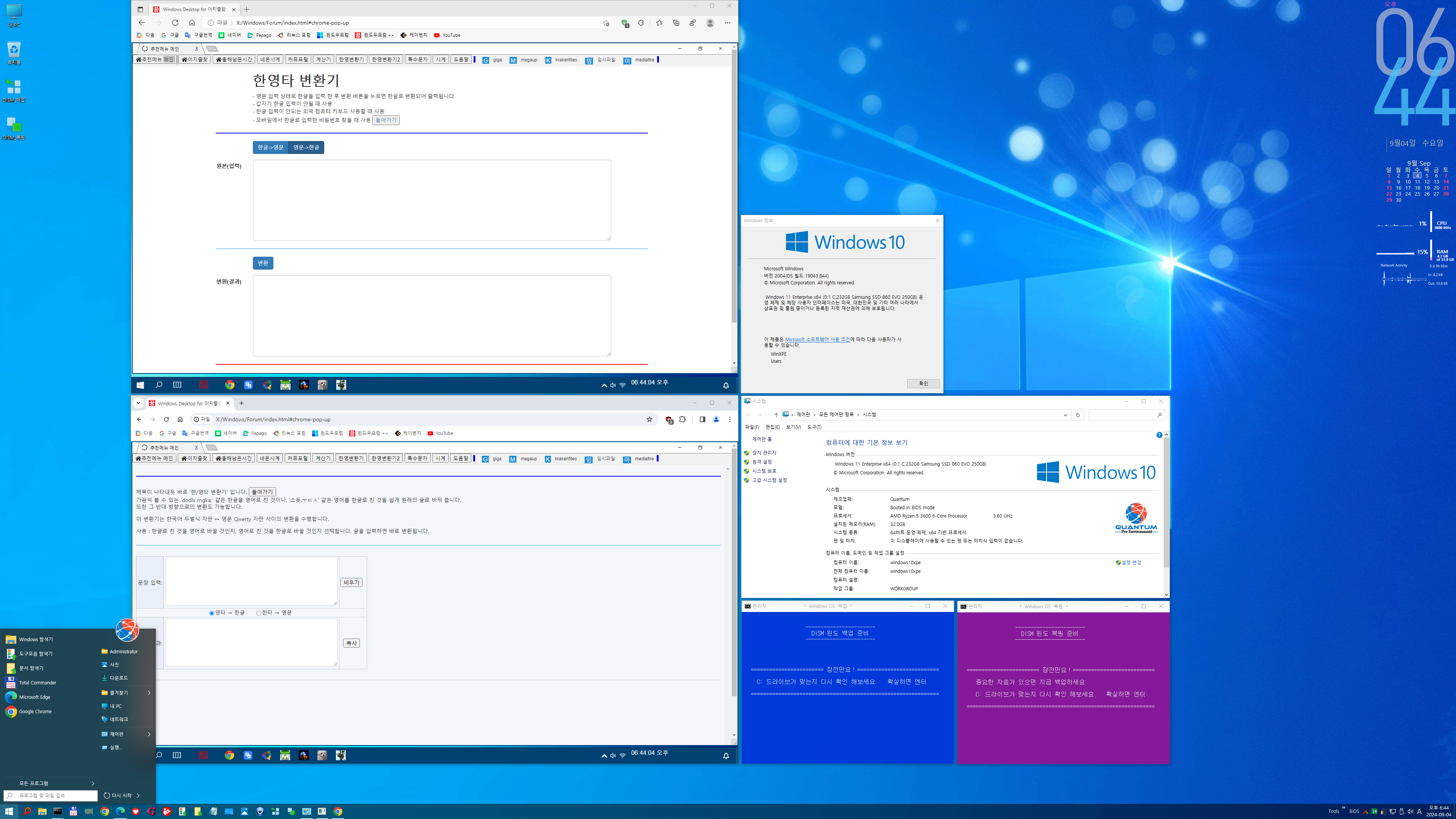Select the 한타 → 영문 radio button

(259, 613)
